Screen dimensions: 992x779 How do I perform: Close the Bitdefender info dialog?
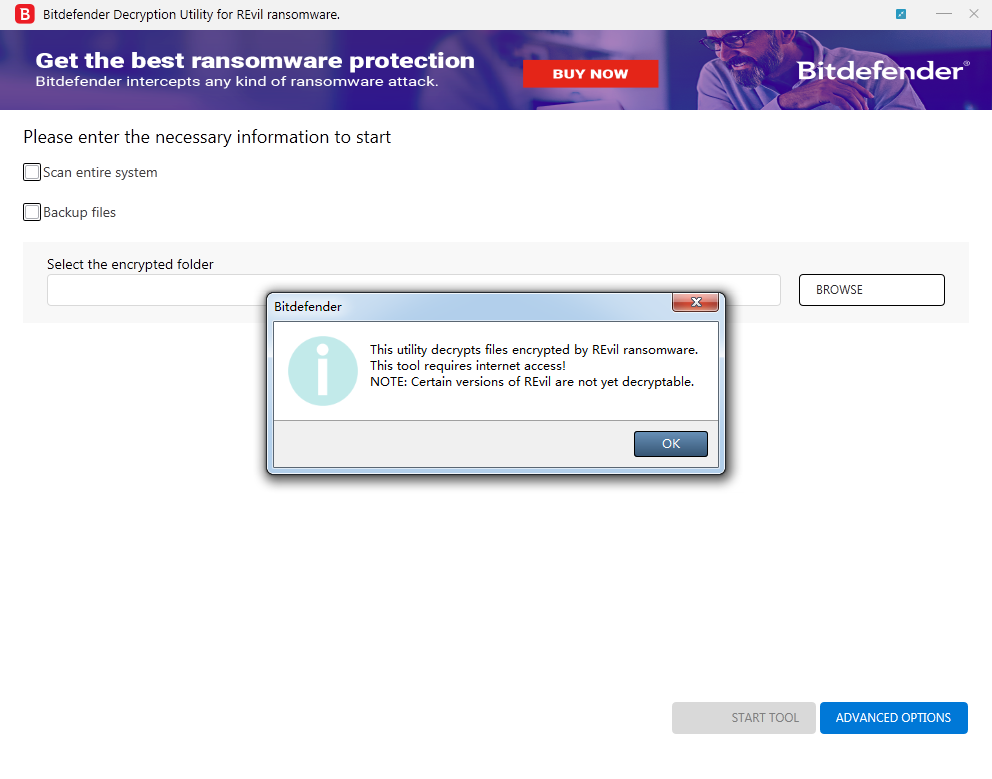point(695,302)
